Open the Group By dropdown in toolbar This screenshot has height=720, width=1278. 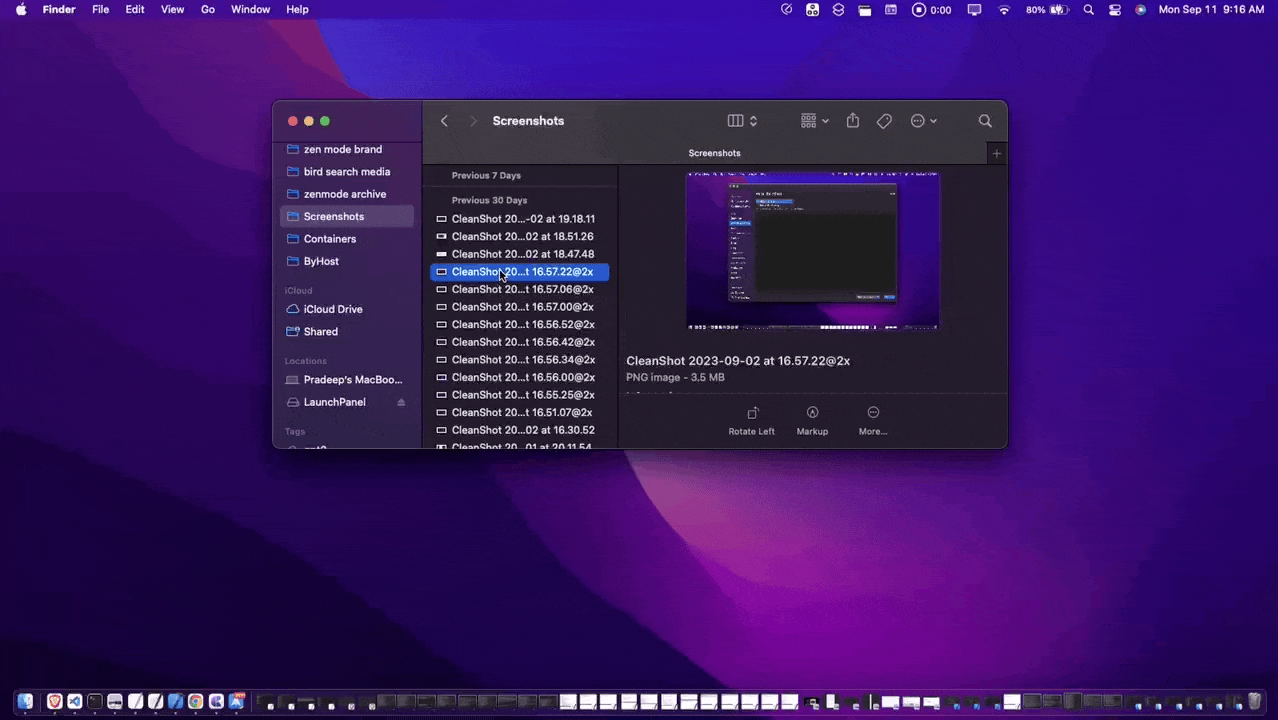[814, 121]
